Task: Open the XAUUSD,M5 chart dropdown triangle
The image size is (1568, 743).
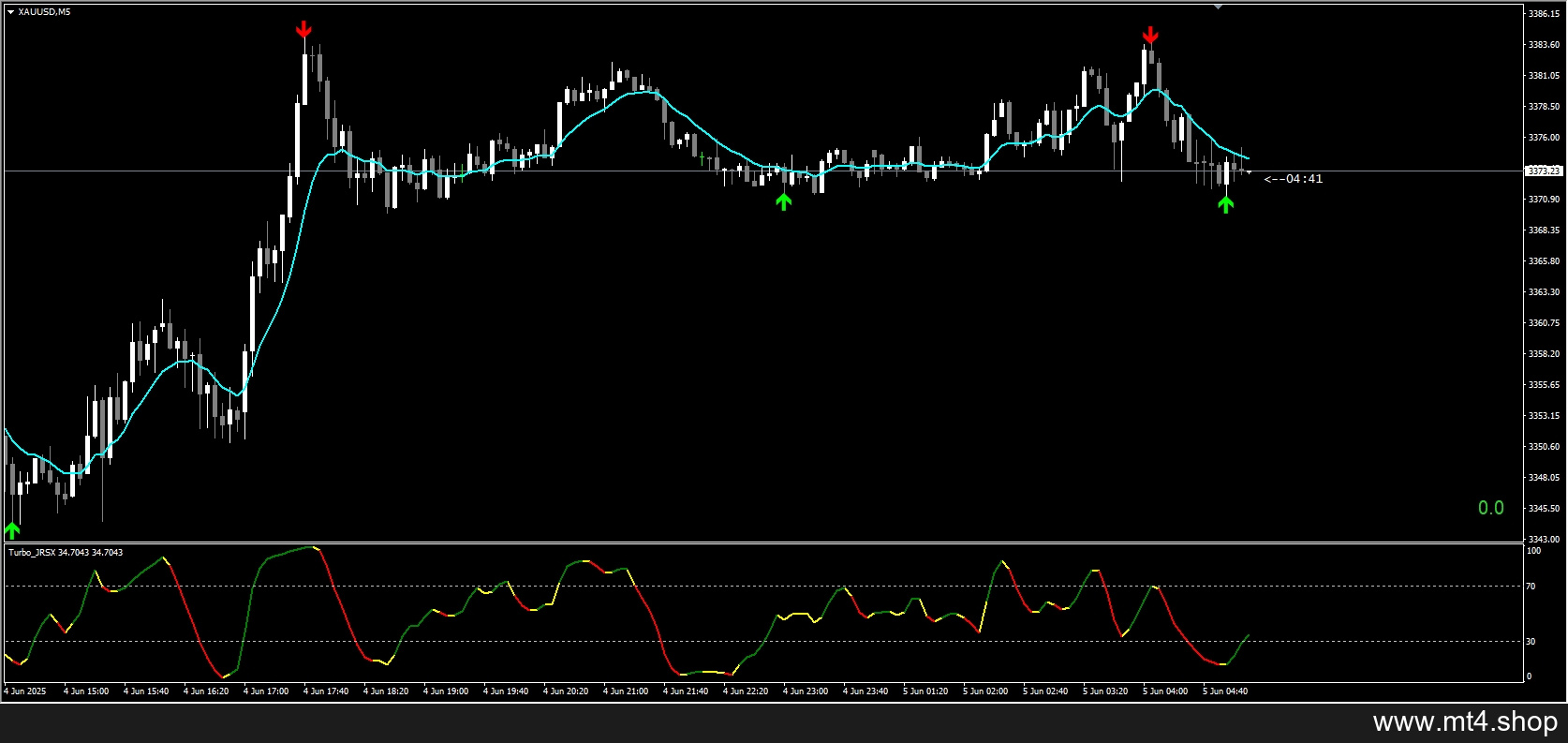Action: pos(10,12)
